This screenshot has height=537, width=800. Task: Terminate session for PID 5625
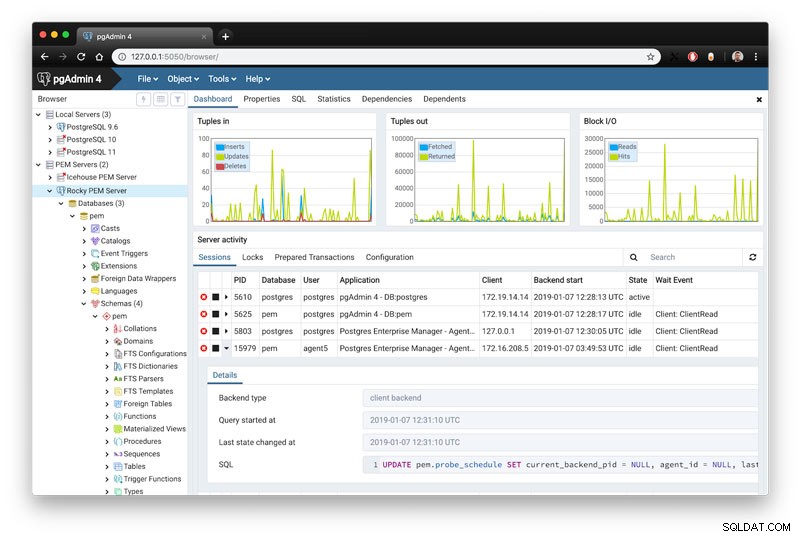(x=204, y=314)
